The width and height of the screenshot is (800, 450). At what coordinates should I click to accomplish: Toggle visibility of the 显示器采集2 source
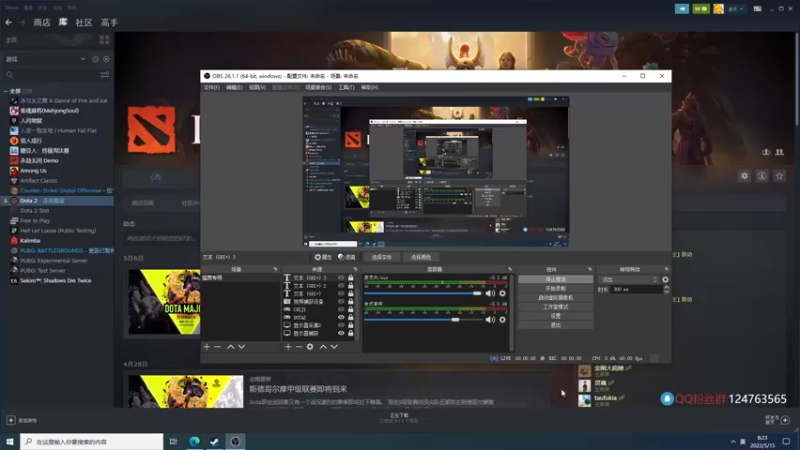[341, 325]
